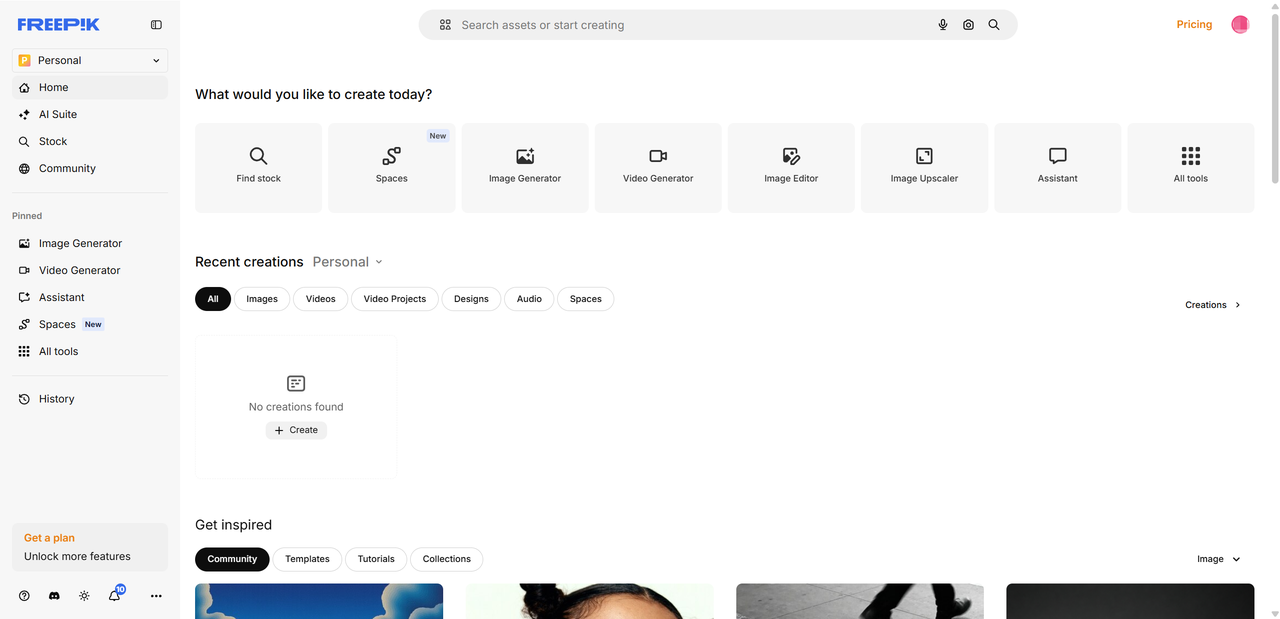Open the Pricing link
1280x619 pixels.
[1194, 25]
